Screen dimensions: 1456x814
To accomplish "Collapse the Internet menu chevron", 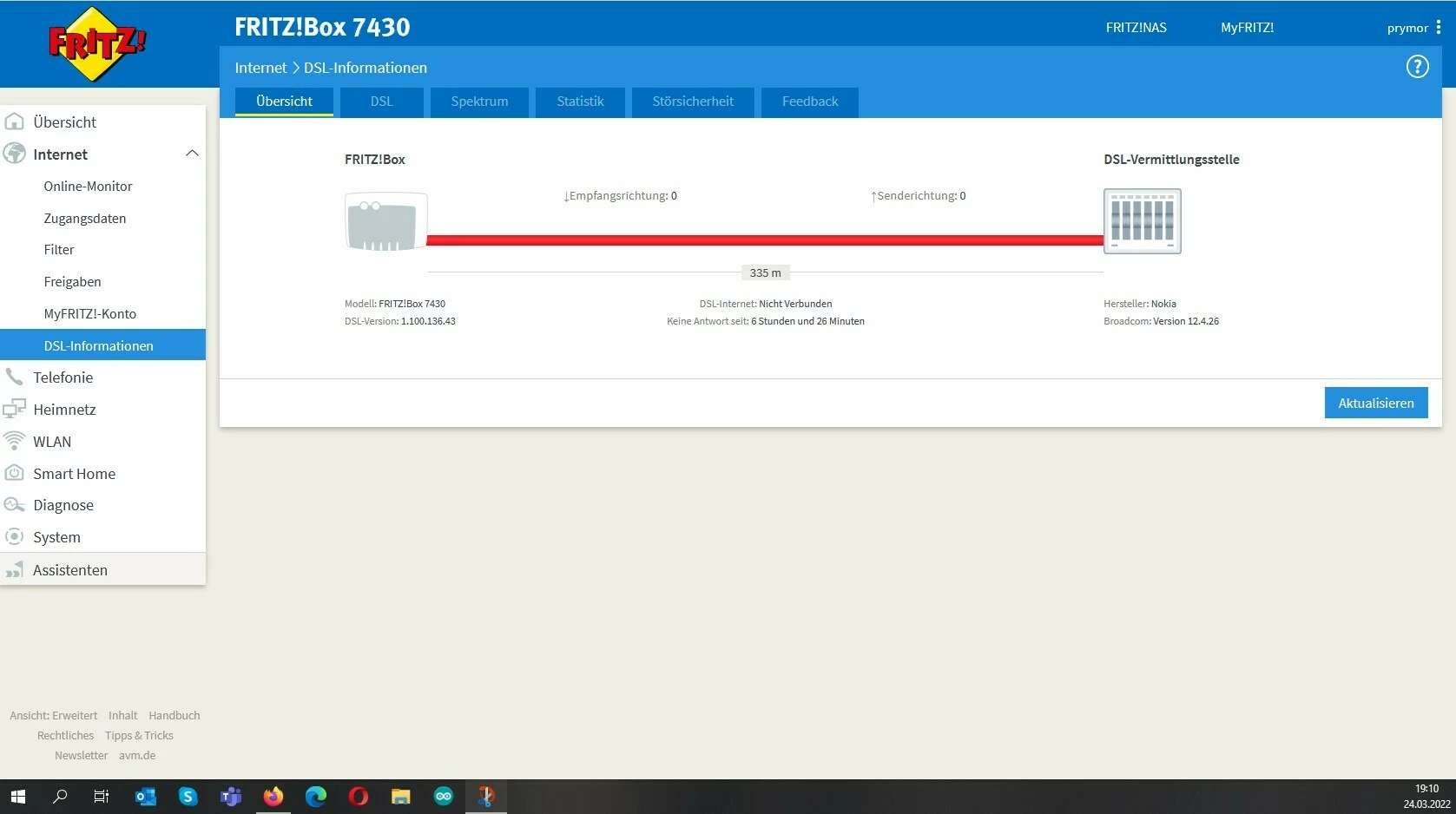I will [192, 154].
